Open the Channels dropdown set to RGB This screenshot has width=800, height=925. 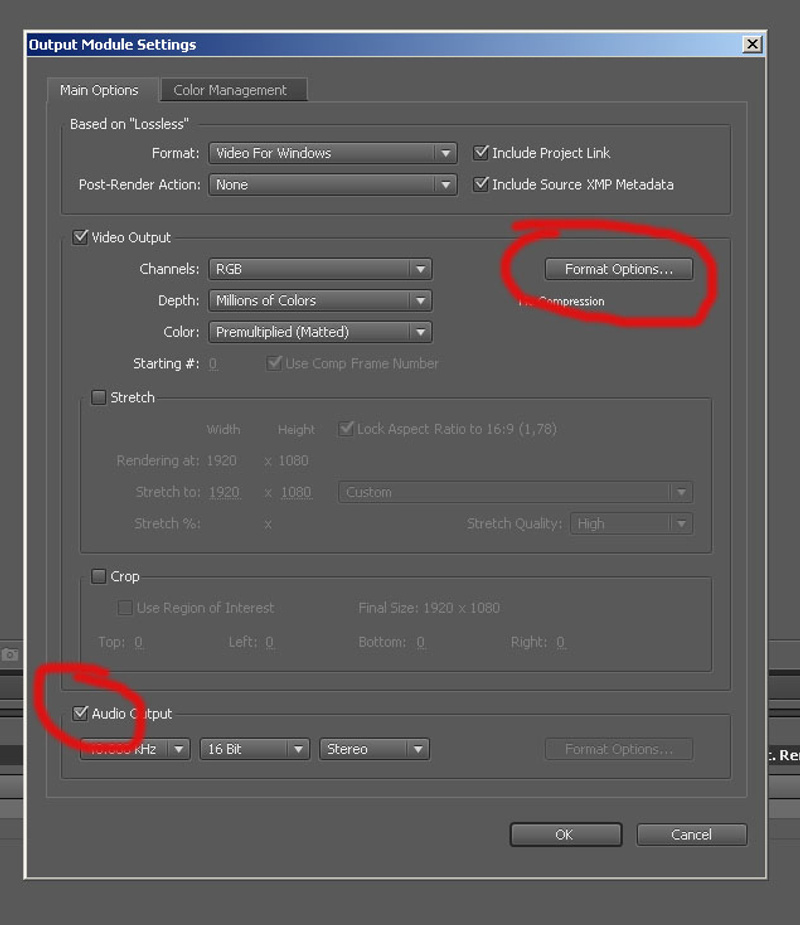coord(320,269)
